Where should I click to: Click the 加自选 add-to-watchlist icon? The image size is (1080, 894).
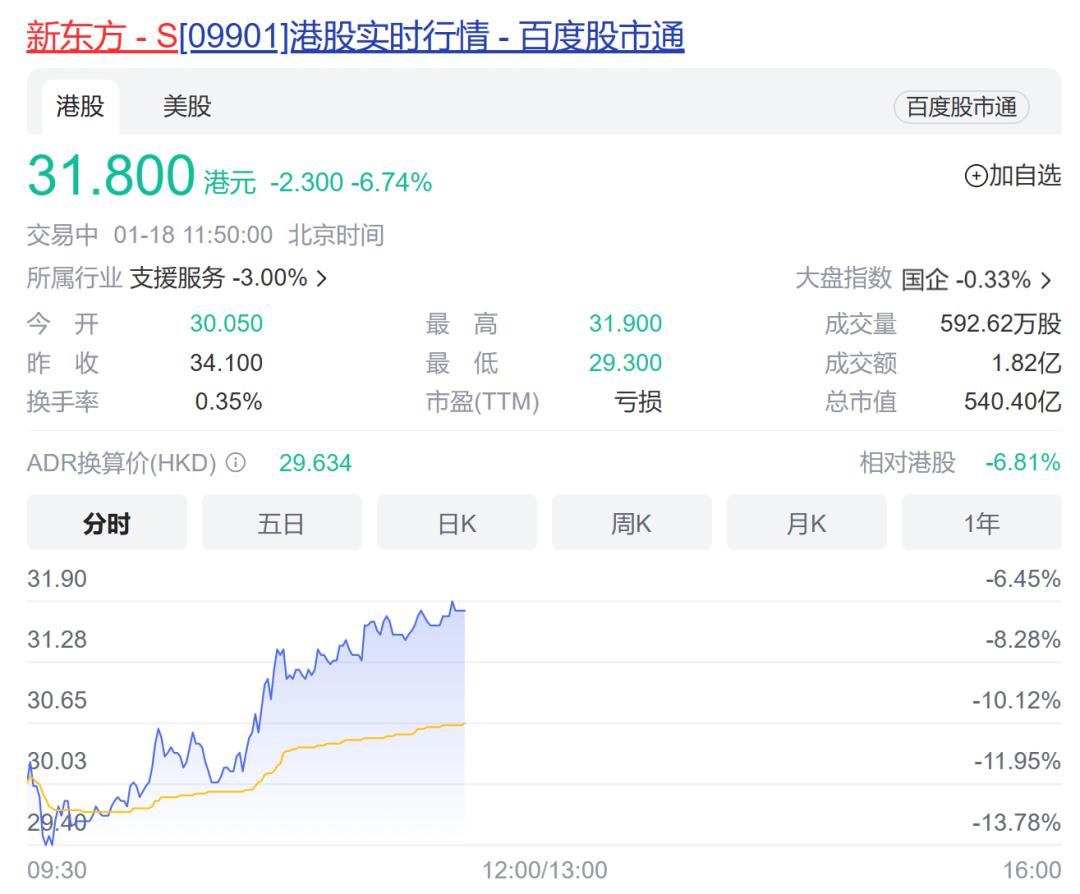pyautogui.click(x=1012, y=175)
